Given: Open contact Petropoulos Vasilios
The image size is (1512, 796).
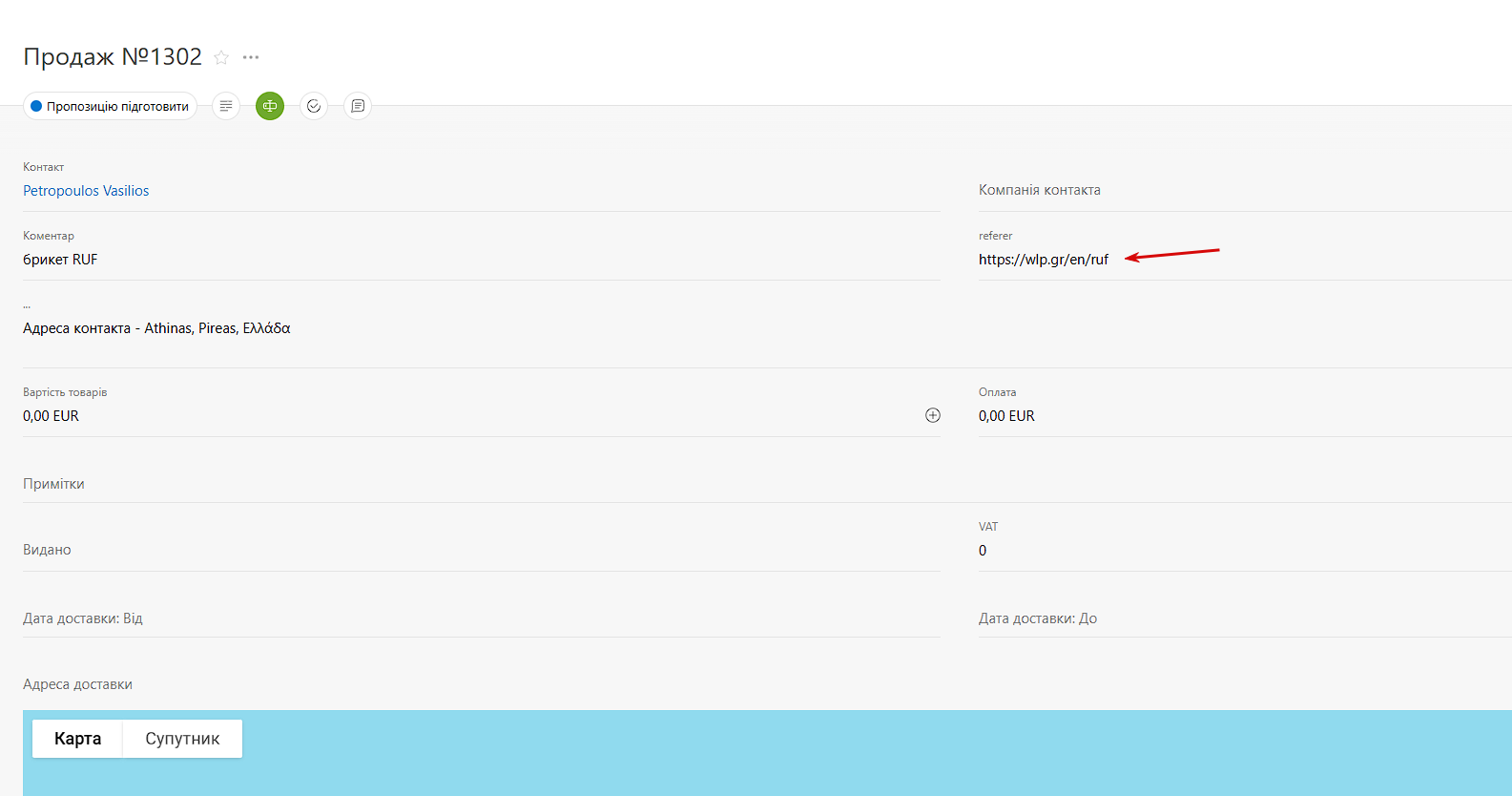Looking at the screenshot, I should pyautogui.click(x=86, y=191).
